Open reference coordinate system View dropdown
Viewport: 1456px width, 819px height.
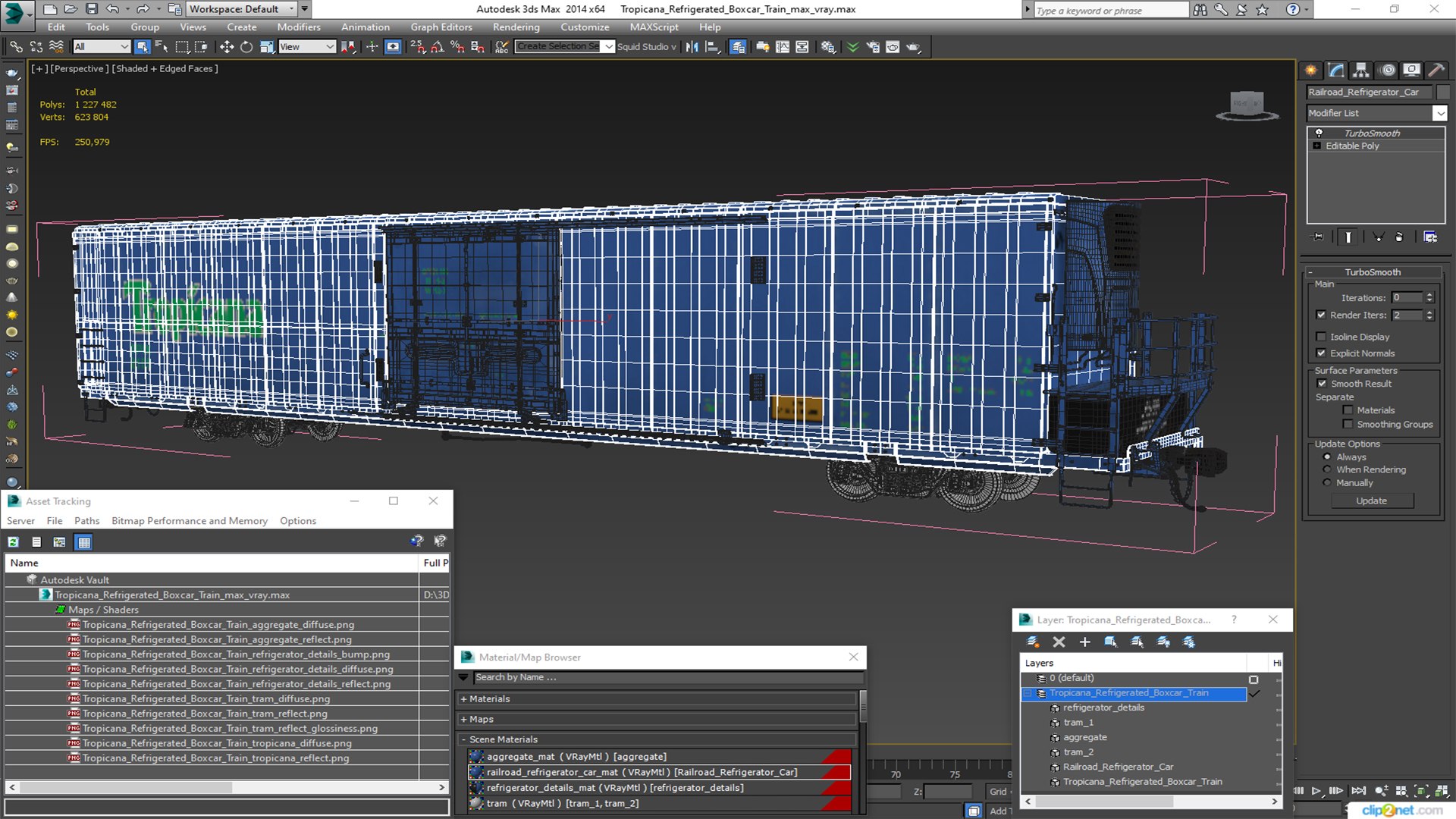[x=307, y=47]
